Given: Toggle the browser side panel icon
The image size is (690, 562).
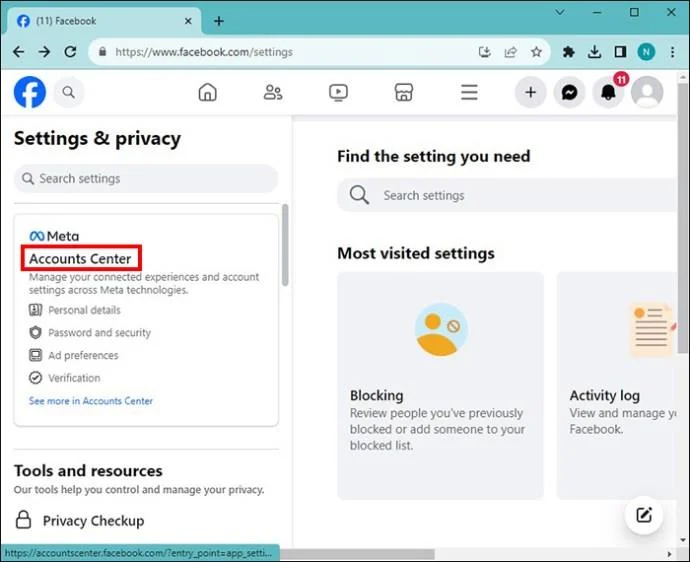Looking at the screenshot, I should tap(620, 52).
